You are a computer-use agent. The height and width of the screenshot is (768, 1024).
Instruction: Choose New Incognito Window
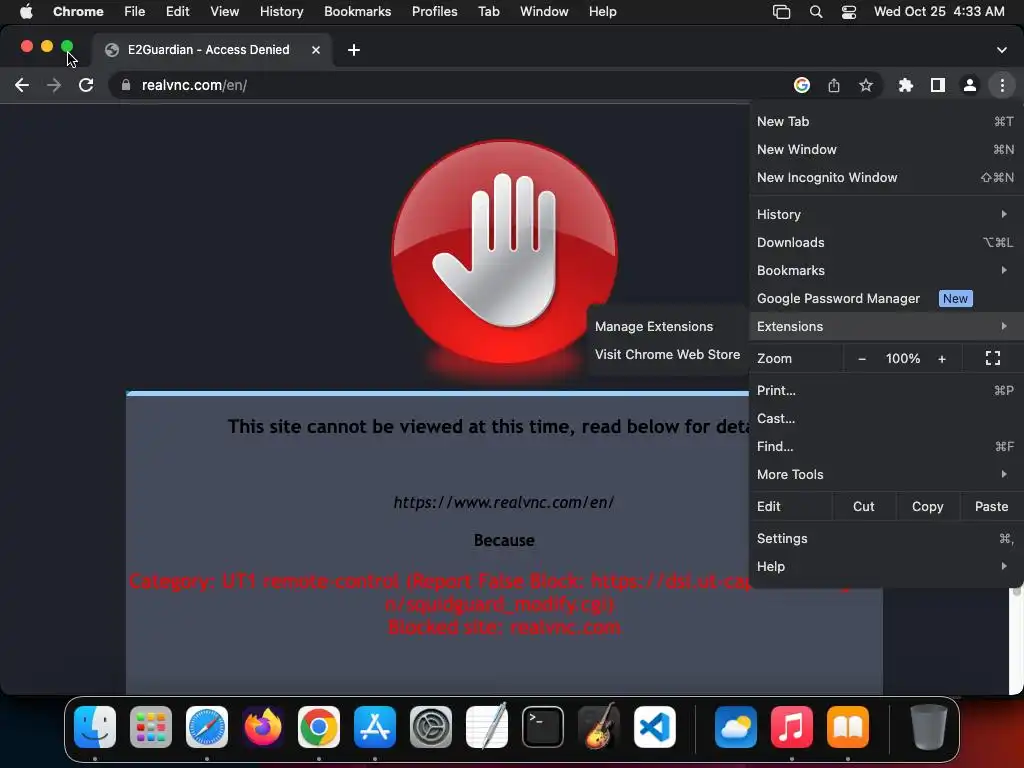[885, 178]
